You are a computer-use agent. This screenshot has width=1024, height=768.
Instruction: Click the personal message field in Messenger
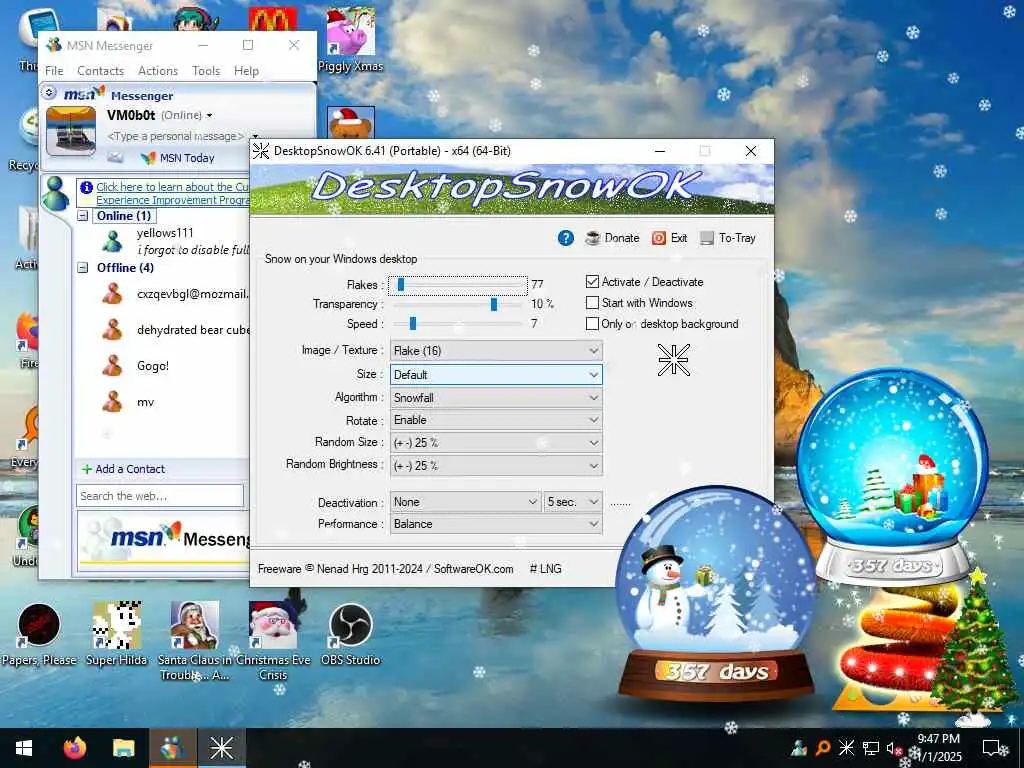click(x=176, y=136)
